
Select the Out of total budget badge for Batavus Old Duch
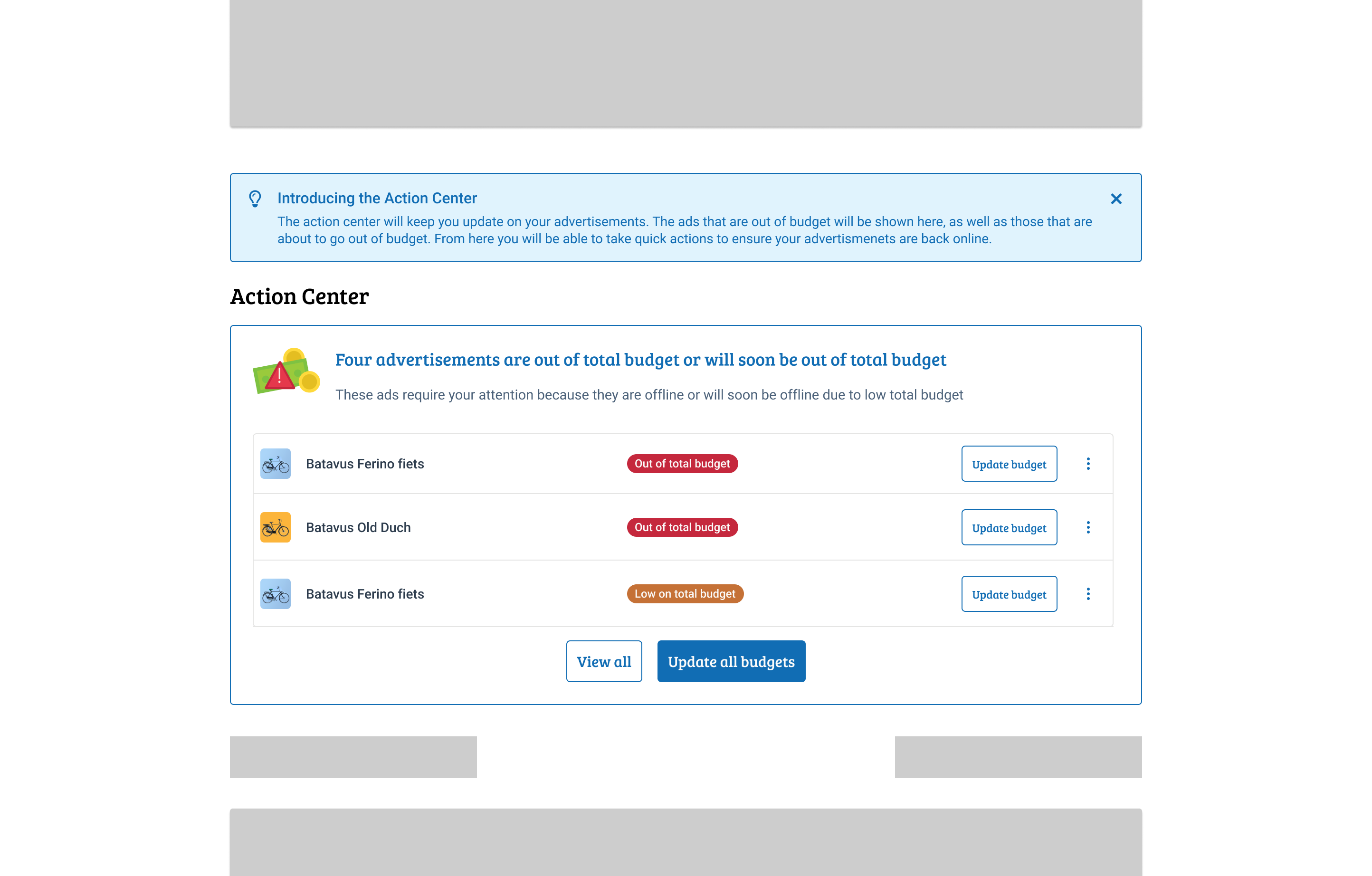click(x=682, y=527)
